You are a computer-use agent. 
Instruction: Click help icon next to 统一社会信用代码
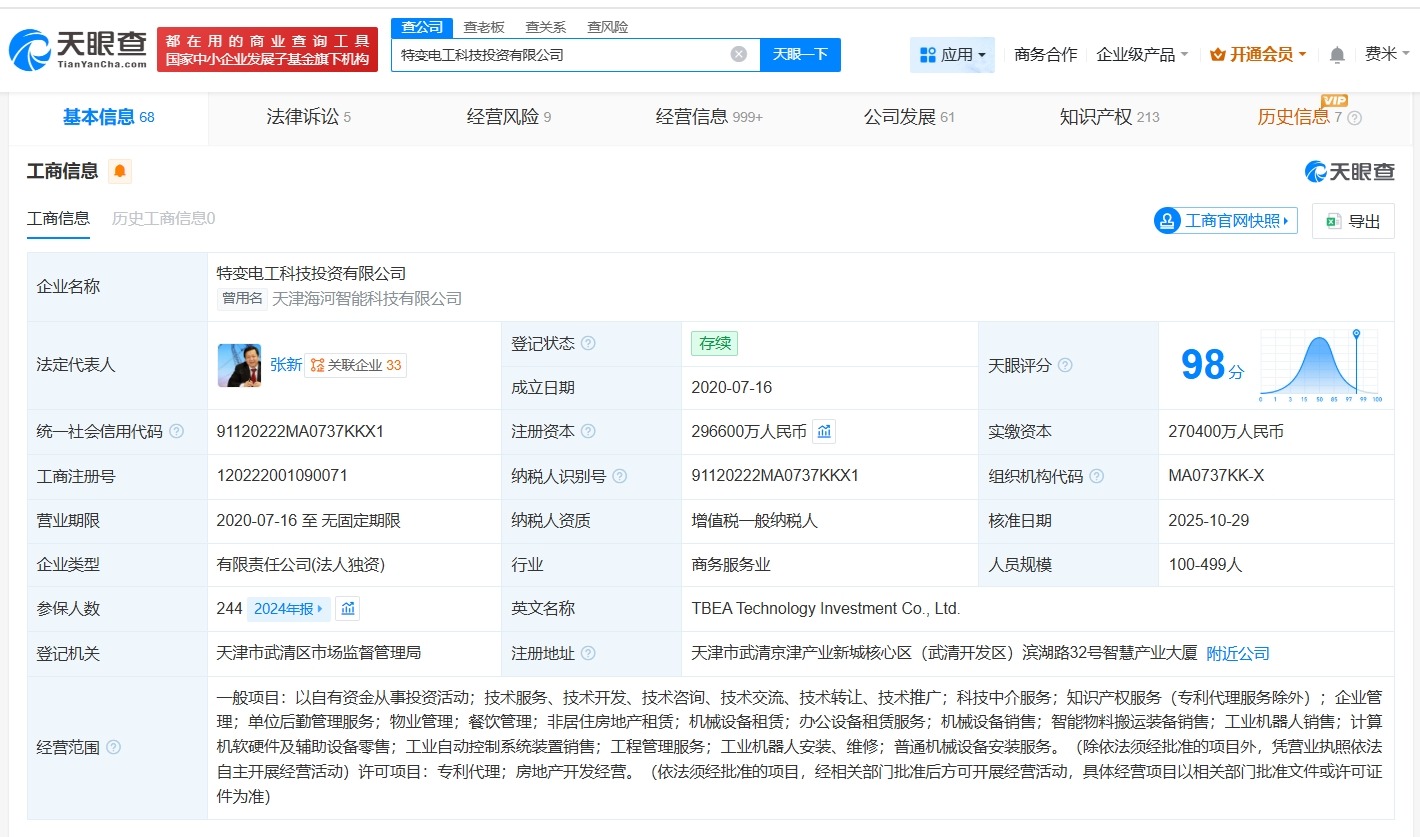pyautogui.click(x=176, y=431)
